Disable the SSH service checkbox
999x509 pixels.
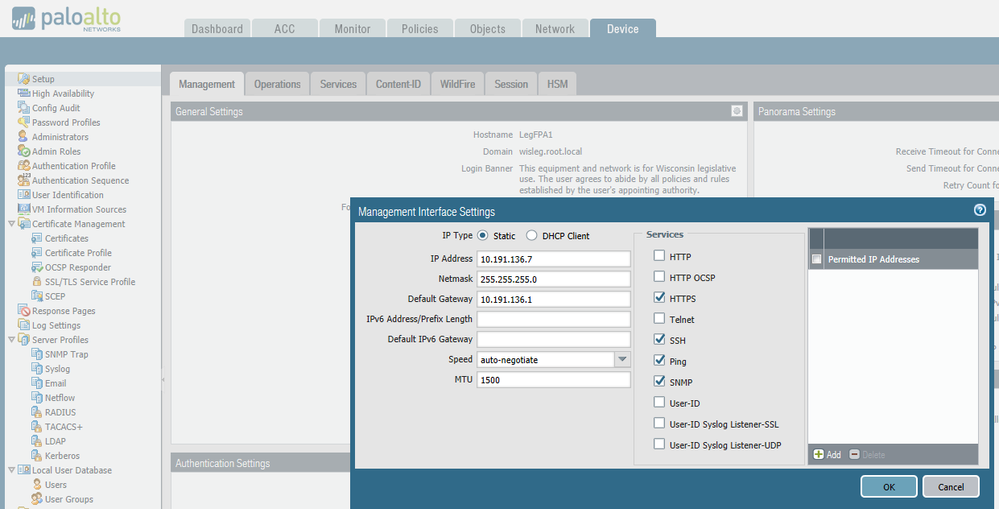pos(659,340)
